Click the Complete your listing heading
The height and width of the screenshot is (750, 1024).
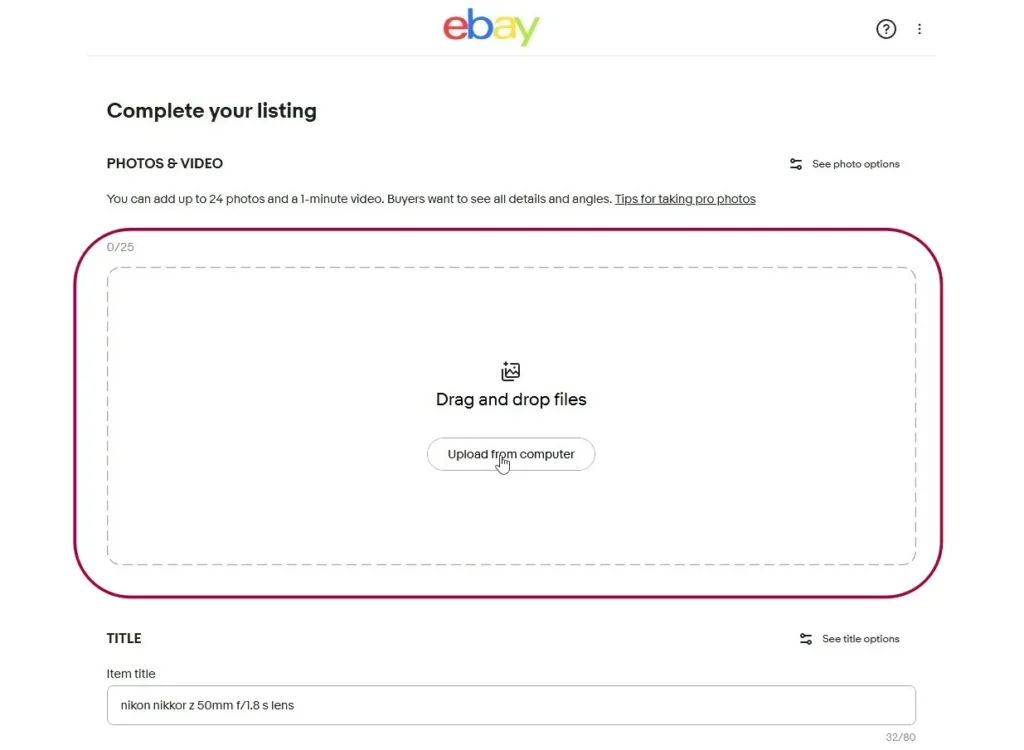tap(212, 111)
